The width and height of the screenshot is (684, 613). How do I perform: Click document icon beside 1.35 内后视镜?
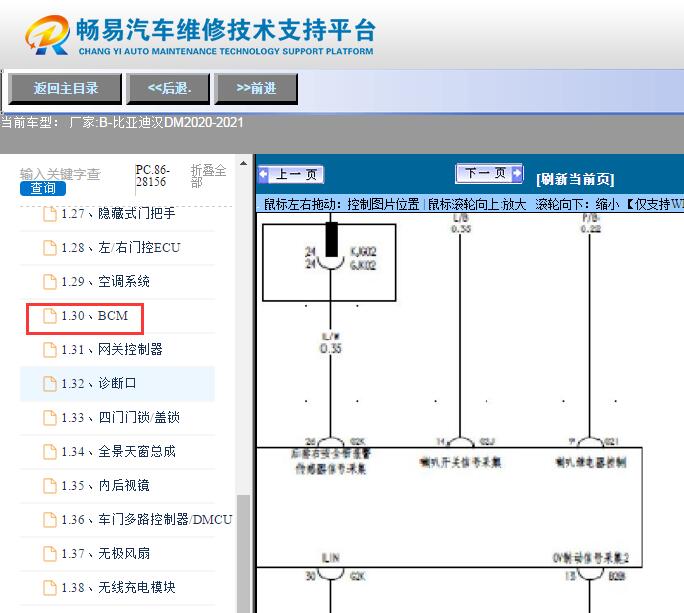tap(50, 486)
